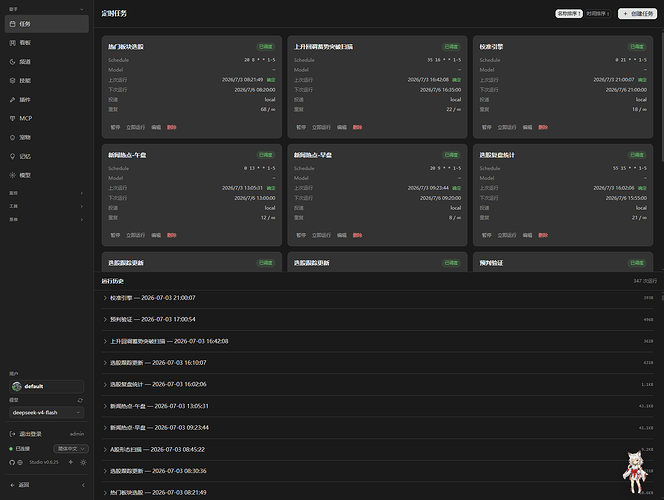
Task: Click the 创建任务 create task button
Action: (x=637, y=14)
